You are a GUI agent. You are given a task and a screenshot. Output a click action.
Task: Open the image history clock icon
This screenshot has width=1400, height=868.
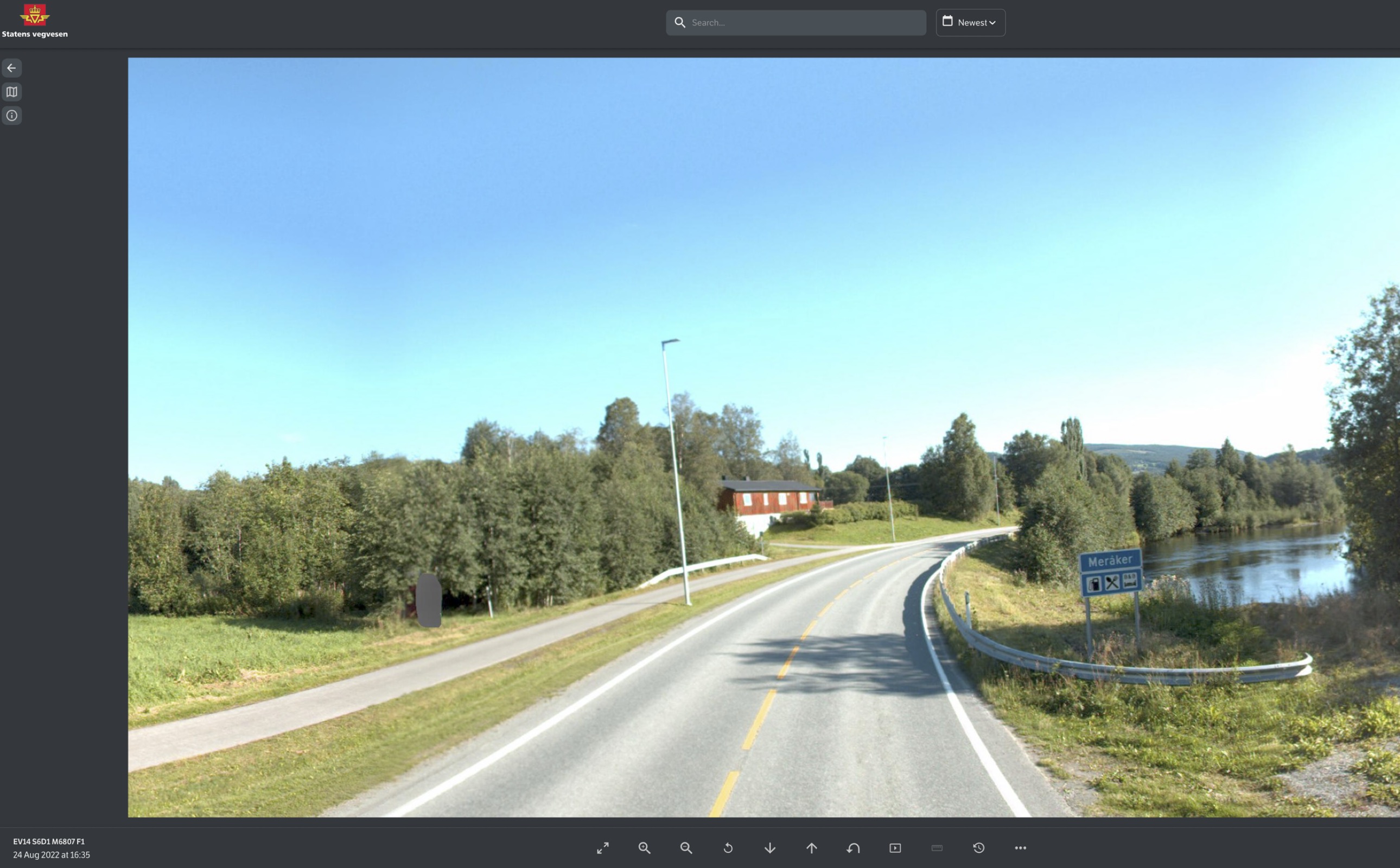[x=979, y=848]
